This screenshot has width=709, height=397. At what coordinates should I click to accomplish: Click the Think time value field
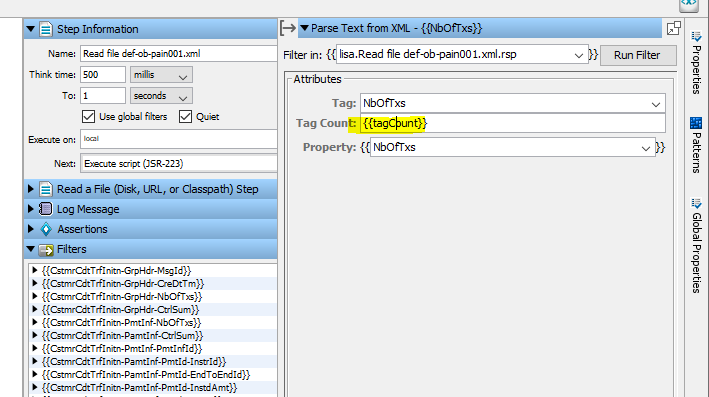pyautogui.click(x=103, y=75)
